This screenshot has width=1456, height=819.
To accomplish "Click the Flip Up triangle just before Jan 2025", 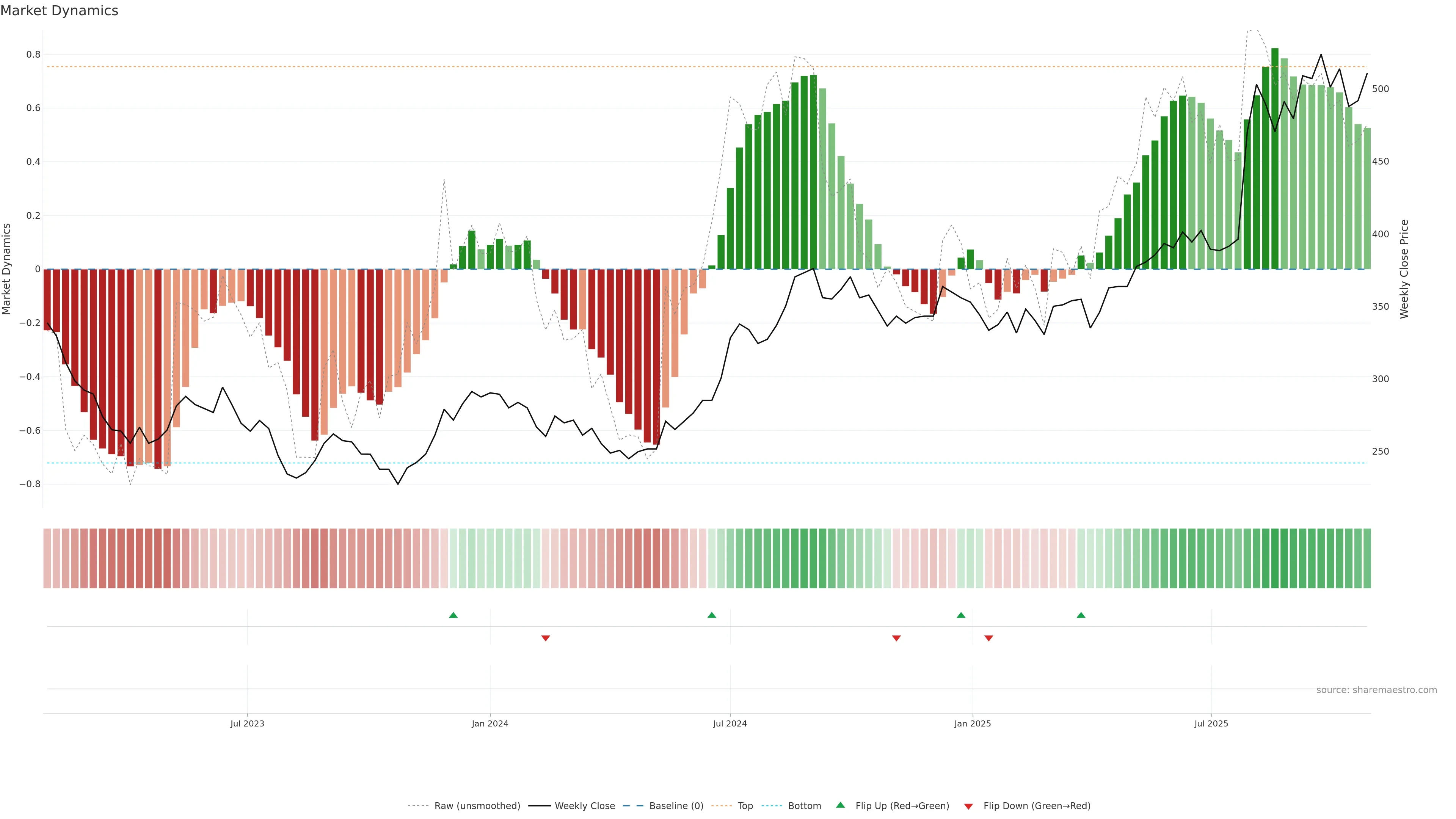I will 961,615.
